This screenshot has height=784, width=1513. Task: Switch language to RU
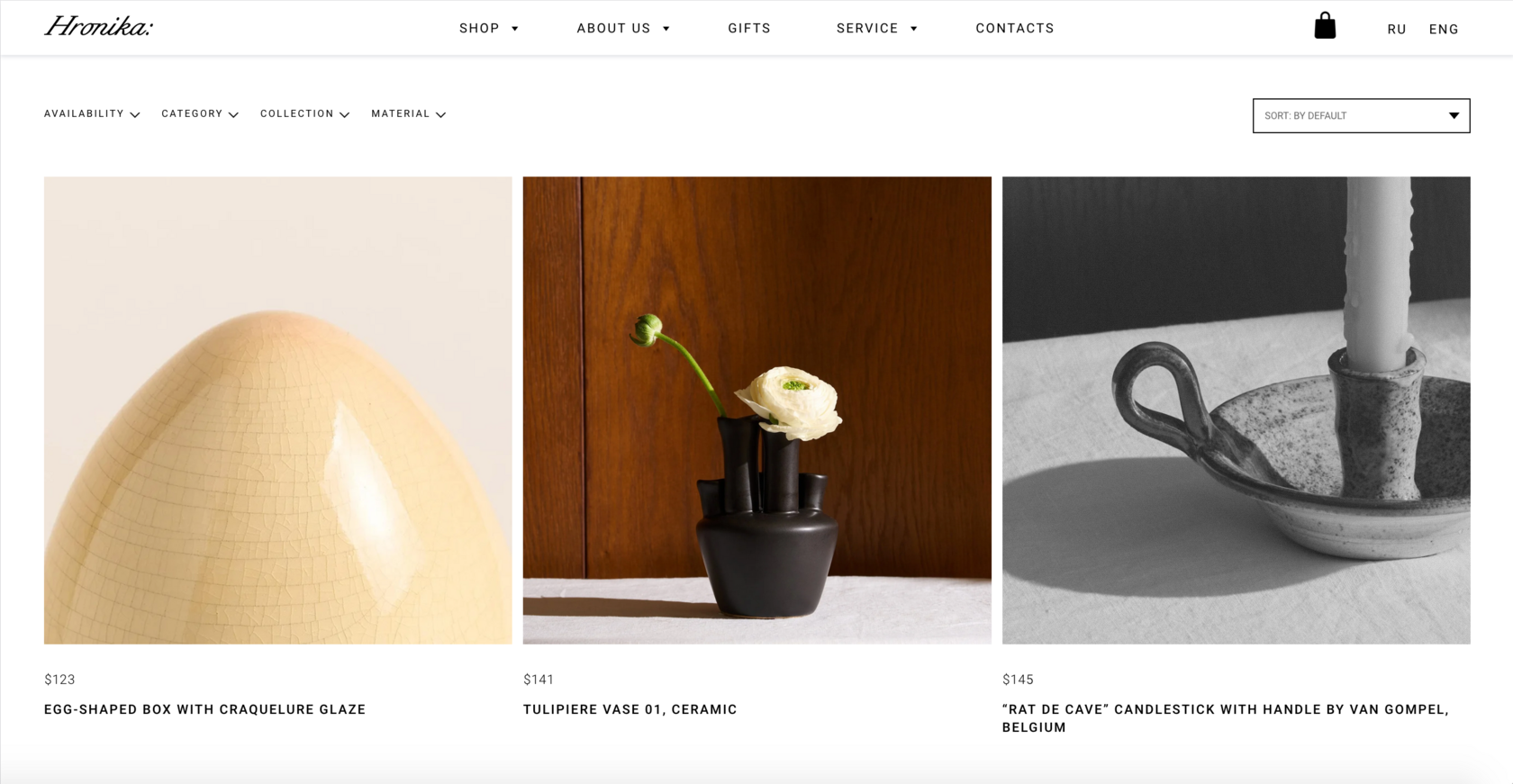[x=1397, y=30]
